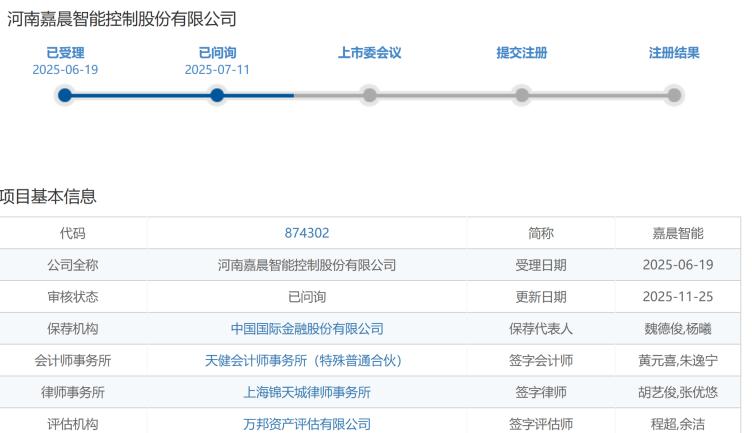Click the 天健会计师事务所 accounting firm link

[307, 361]
